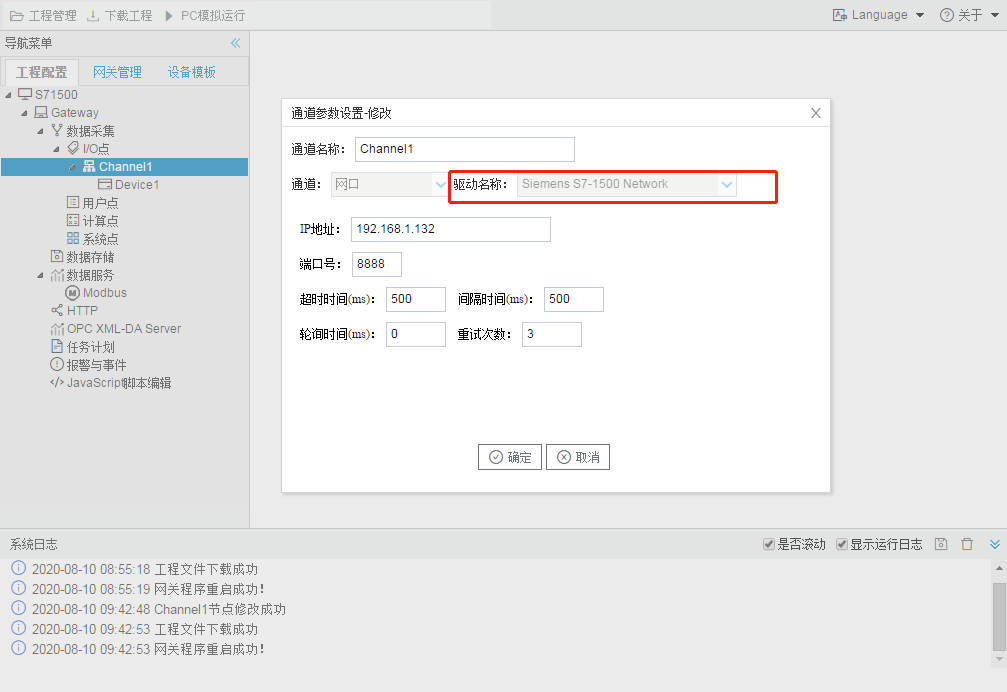Click the Channel1 network icon
The image size is (1007, 692).
[89, 166]
